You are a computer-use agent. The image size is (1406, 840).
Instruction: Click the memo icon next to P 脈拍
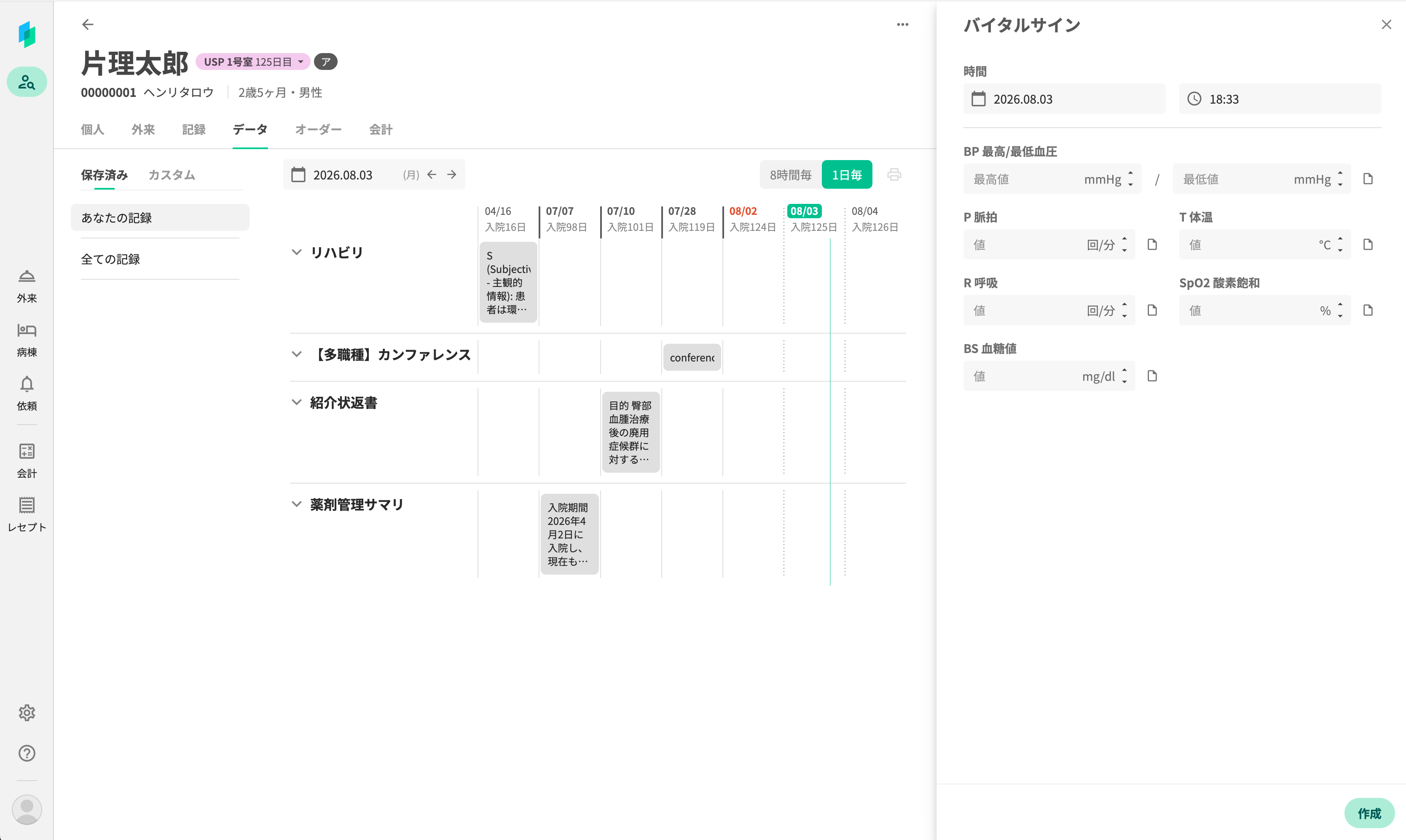click(x=1152, y=244)
